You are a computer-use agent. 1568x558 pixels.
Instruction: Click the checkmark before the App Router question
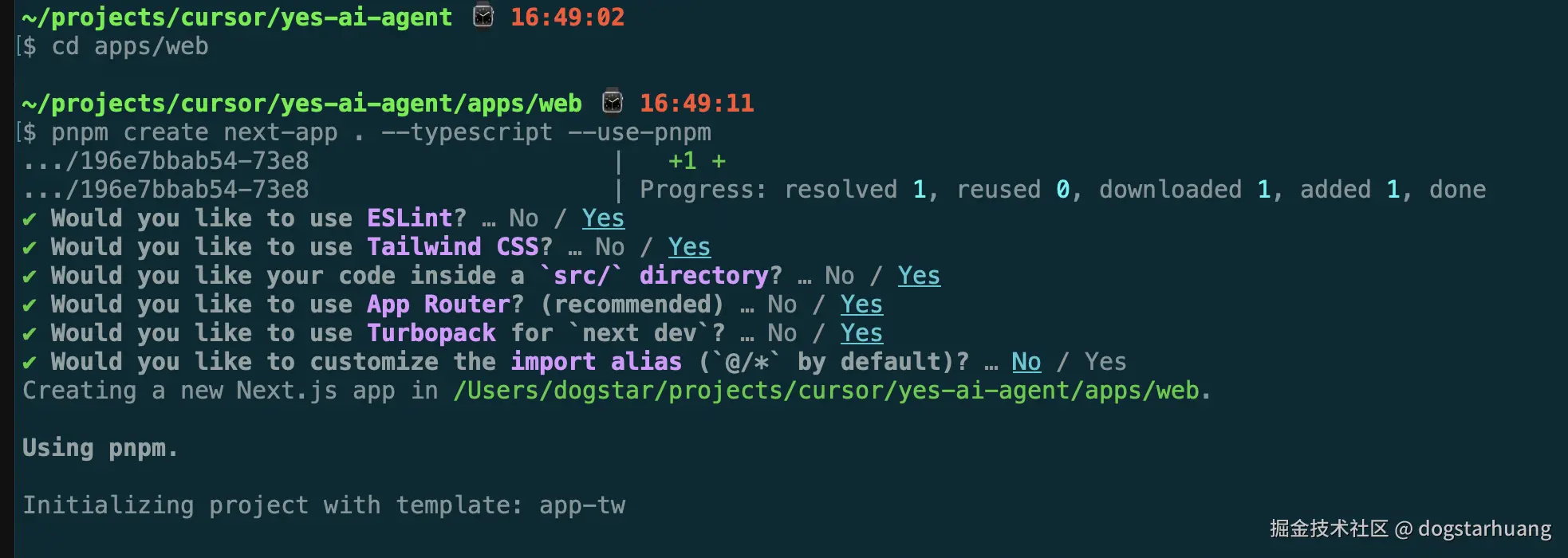[30, 305]
